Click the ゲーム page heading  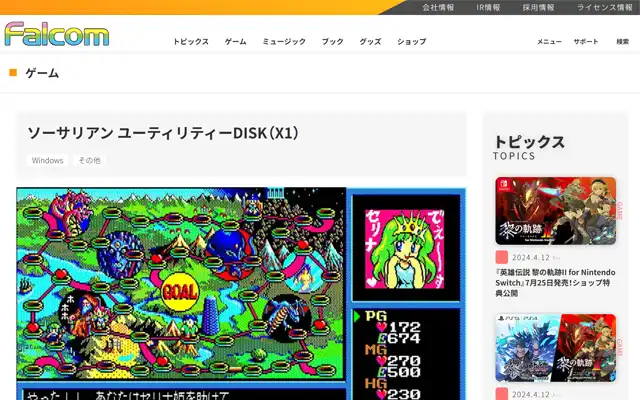42,73
